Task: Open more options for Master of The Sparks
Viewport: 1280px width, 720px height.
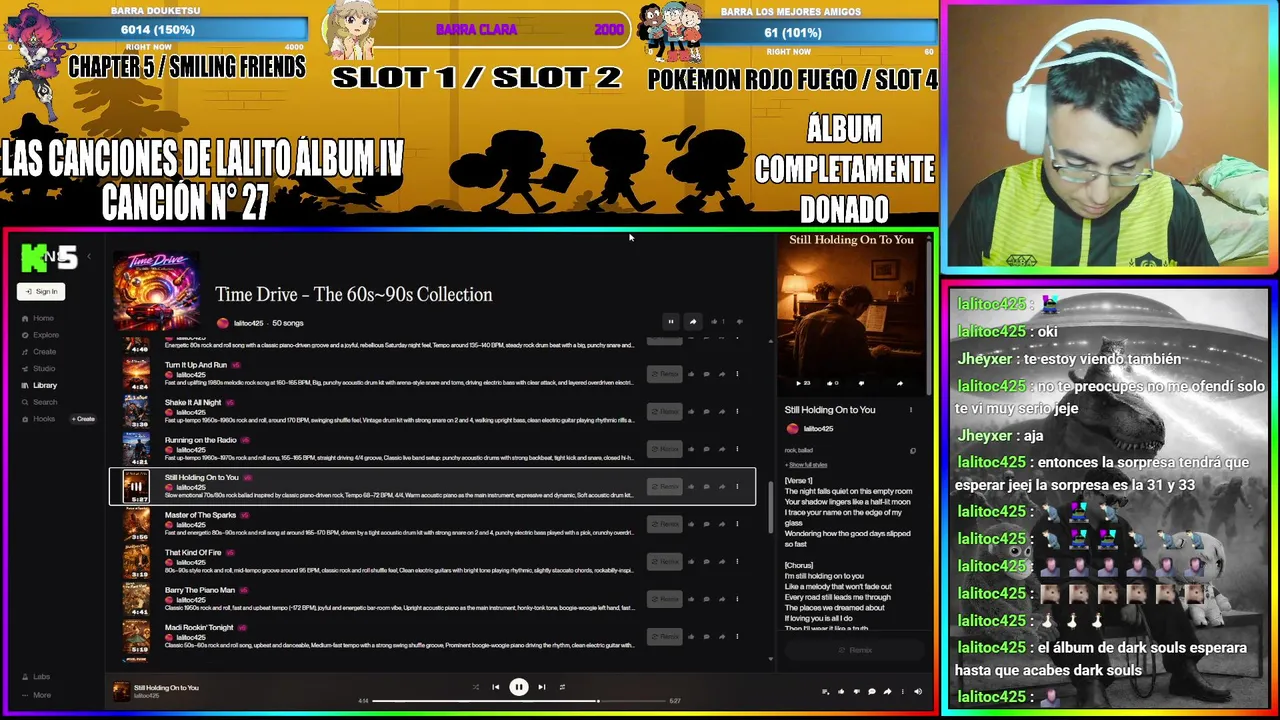Action: coord(737,524)
